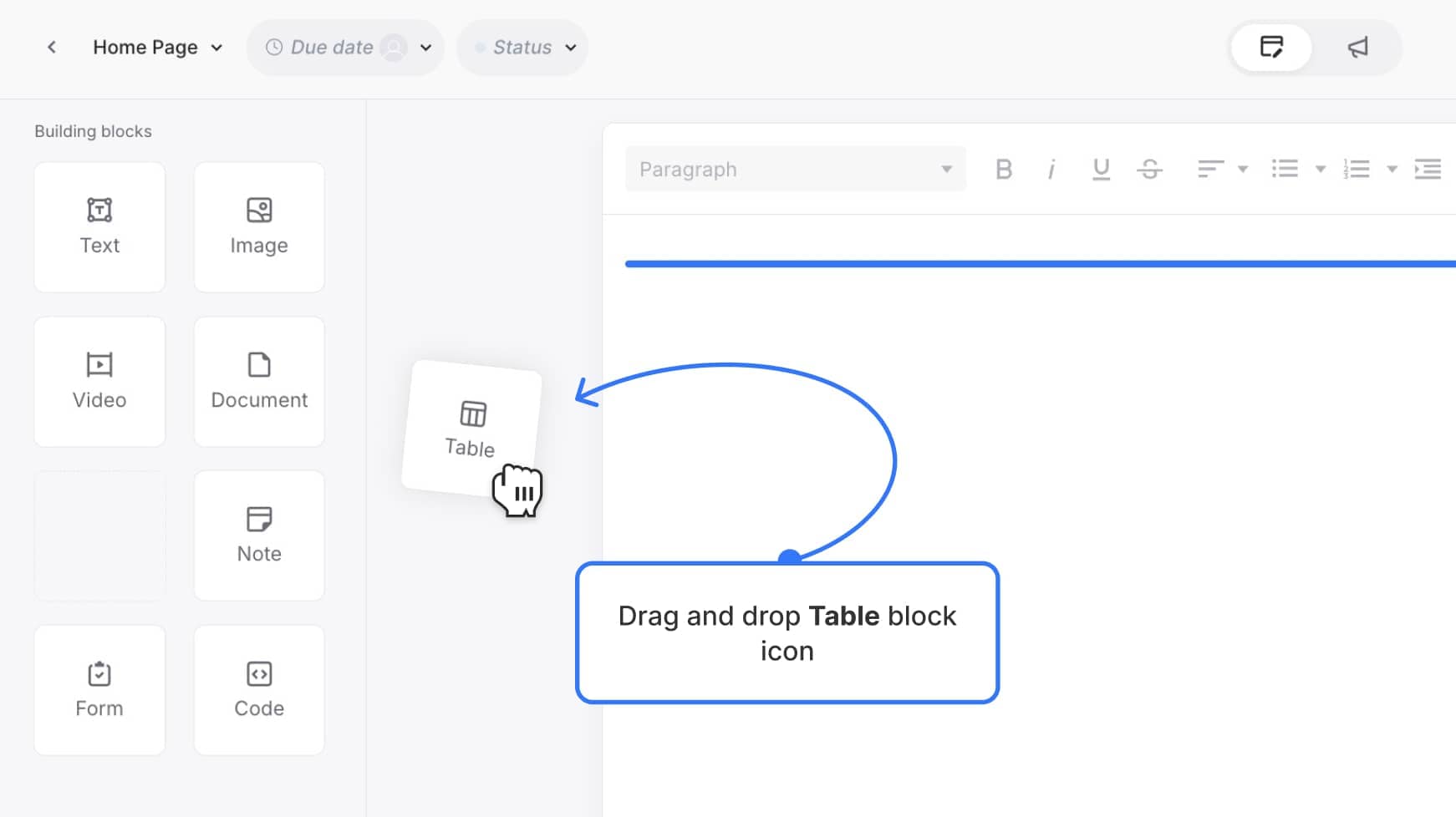1456x817 pixels.
Task: Select the Text building block
Action: click(x=99, y=227)
